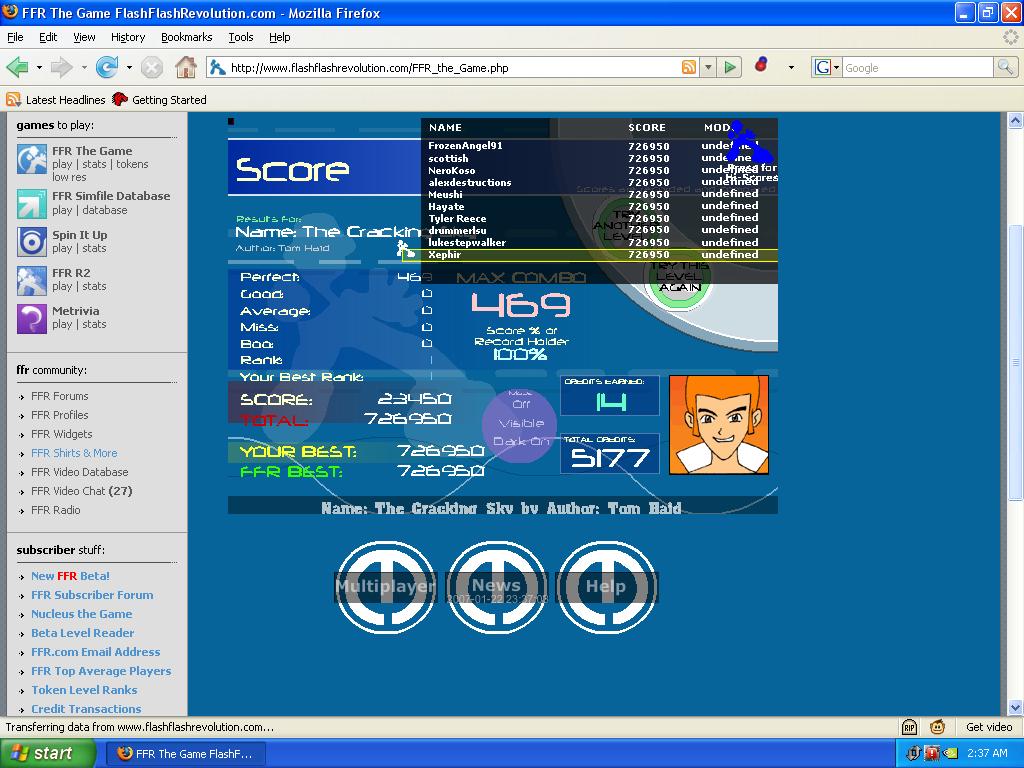
Task: Reload the page with the refresh icon
Action: coord(106,67)
